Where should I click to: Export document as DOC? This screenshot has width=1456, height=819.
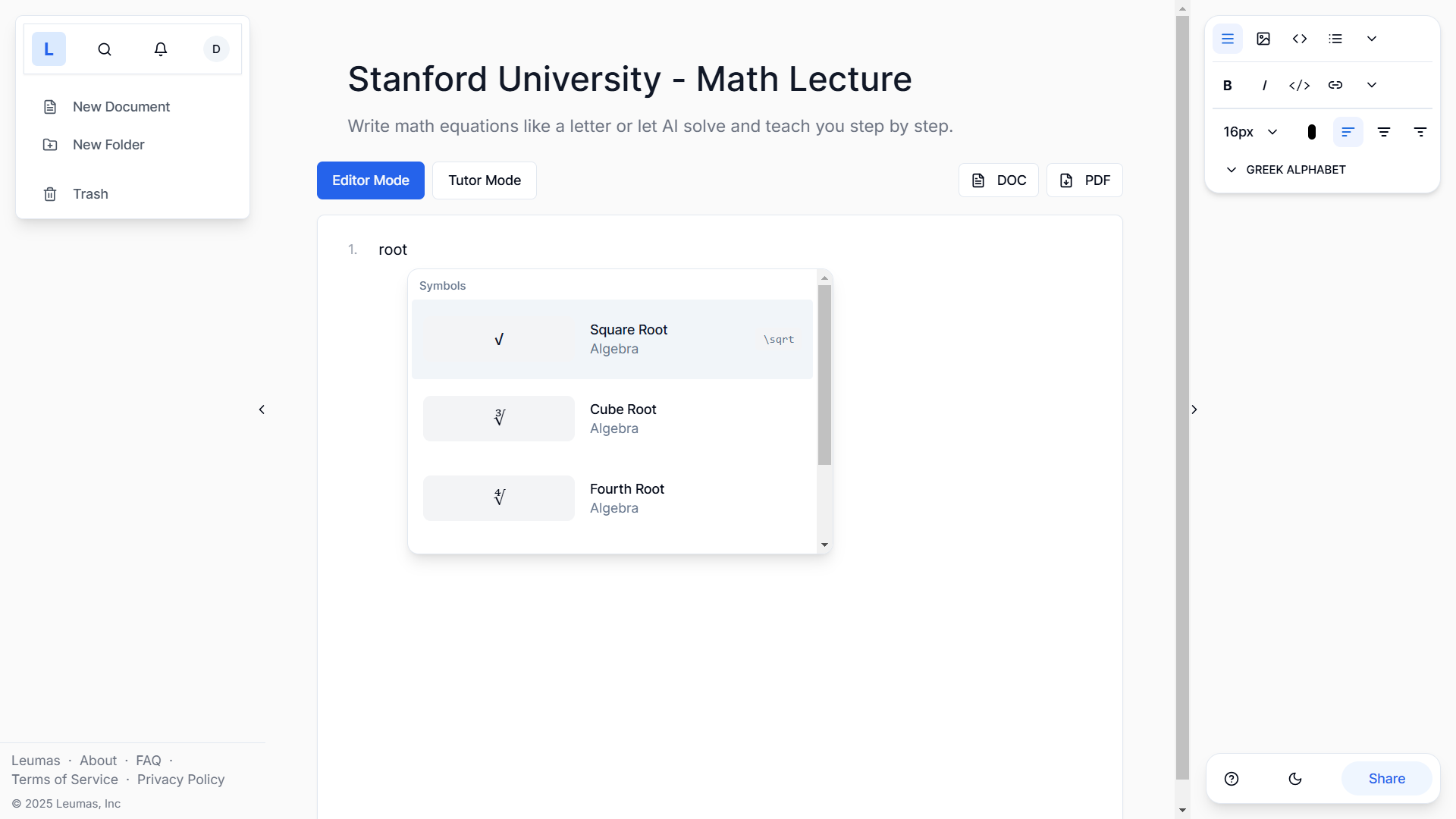[x=999, y=180]
